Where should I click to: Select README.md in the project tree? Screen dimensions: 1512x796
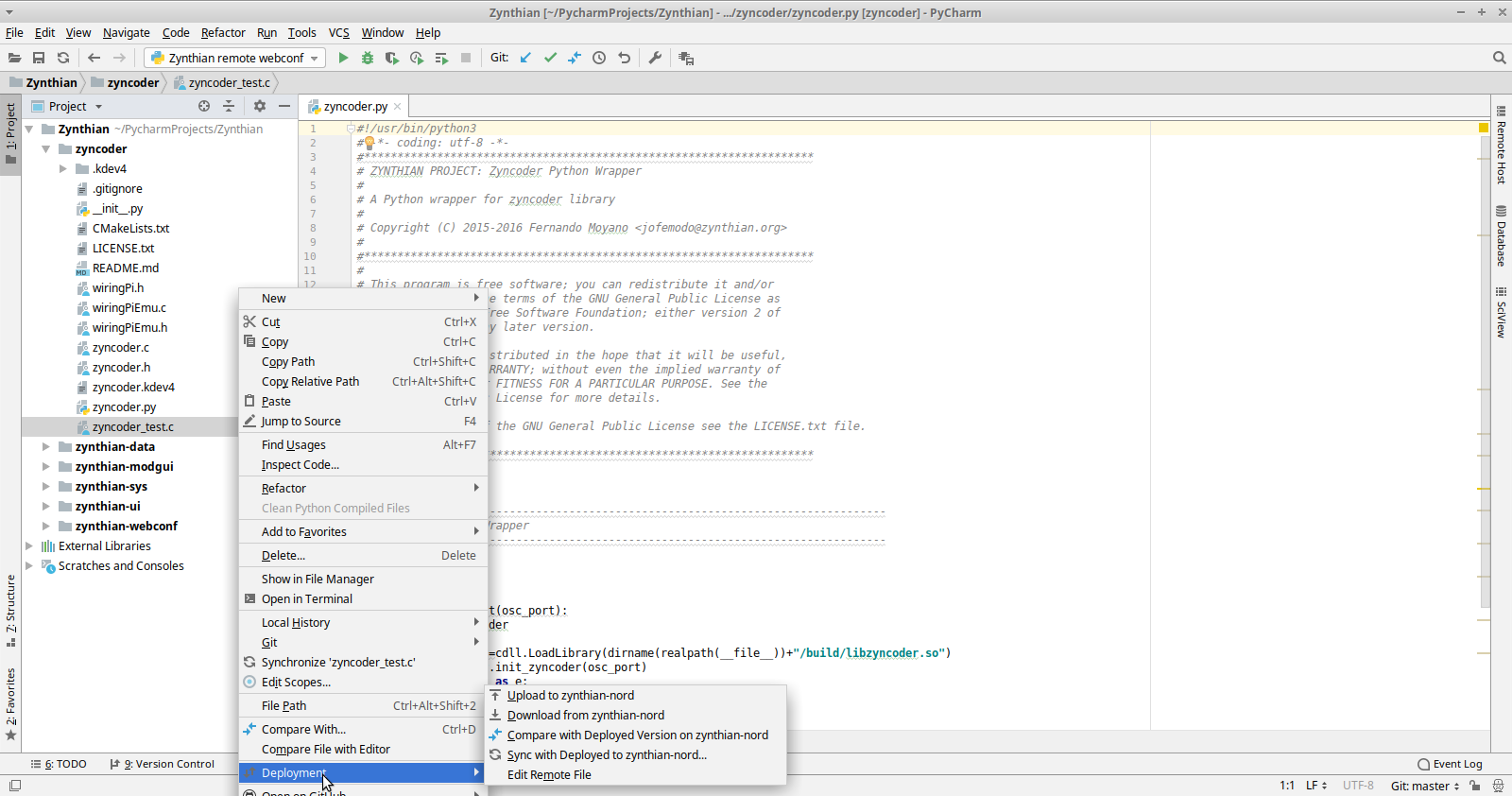tap(125, 268)
